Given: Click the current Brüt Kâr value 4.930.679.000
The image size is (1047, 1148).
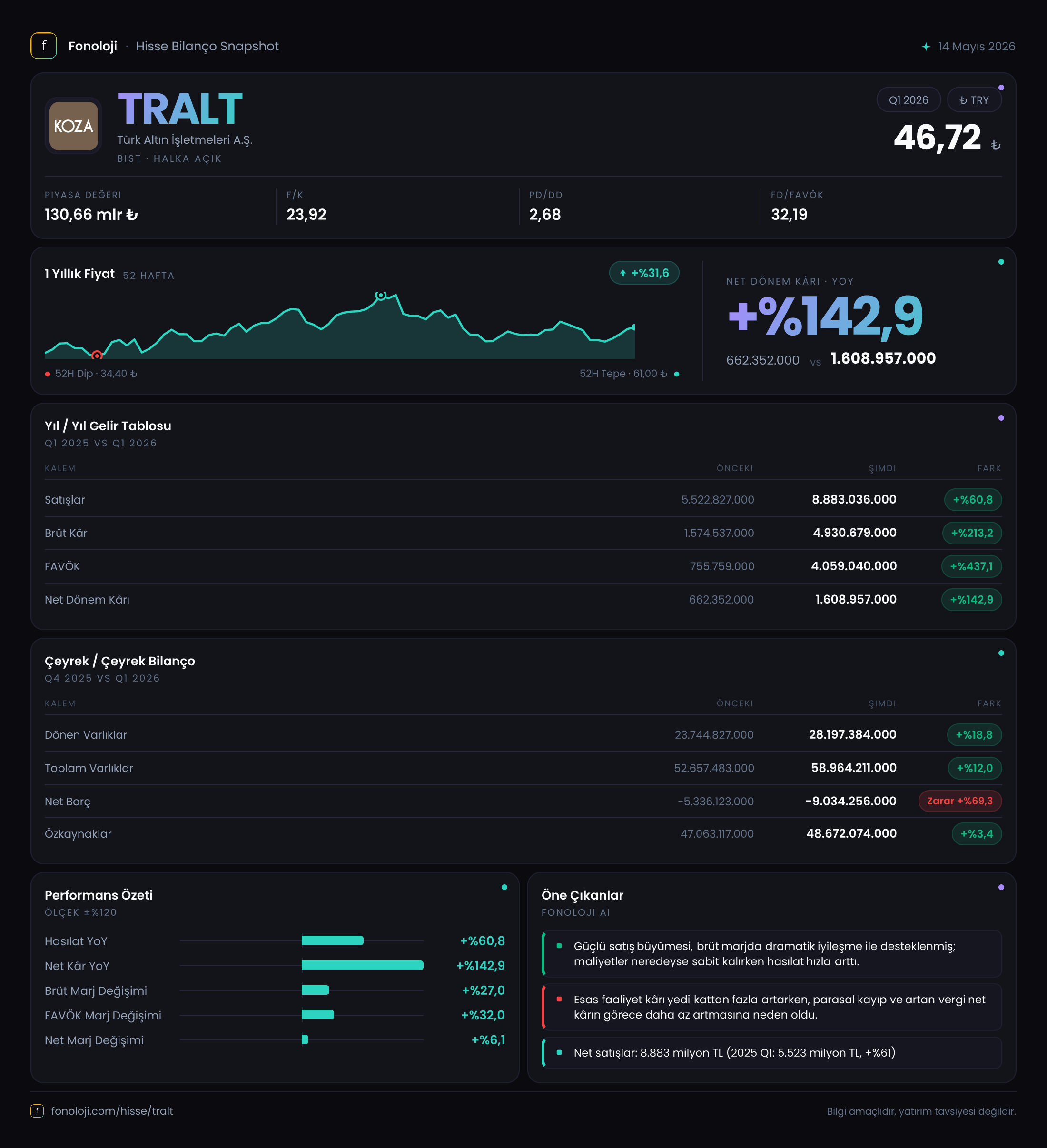Looking at the screenshot, I should [855, 533].
